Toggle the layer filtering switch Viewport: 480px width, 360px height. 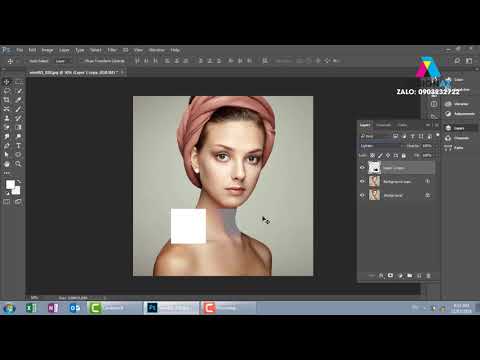click(x=437, y=136)
